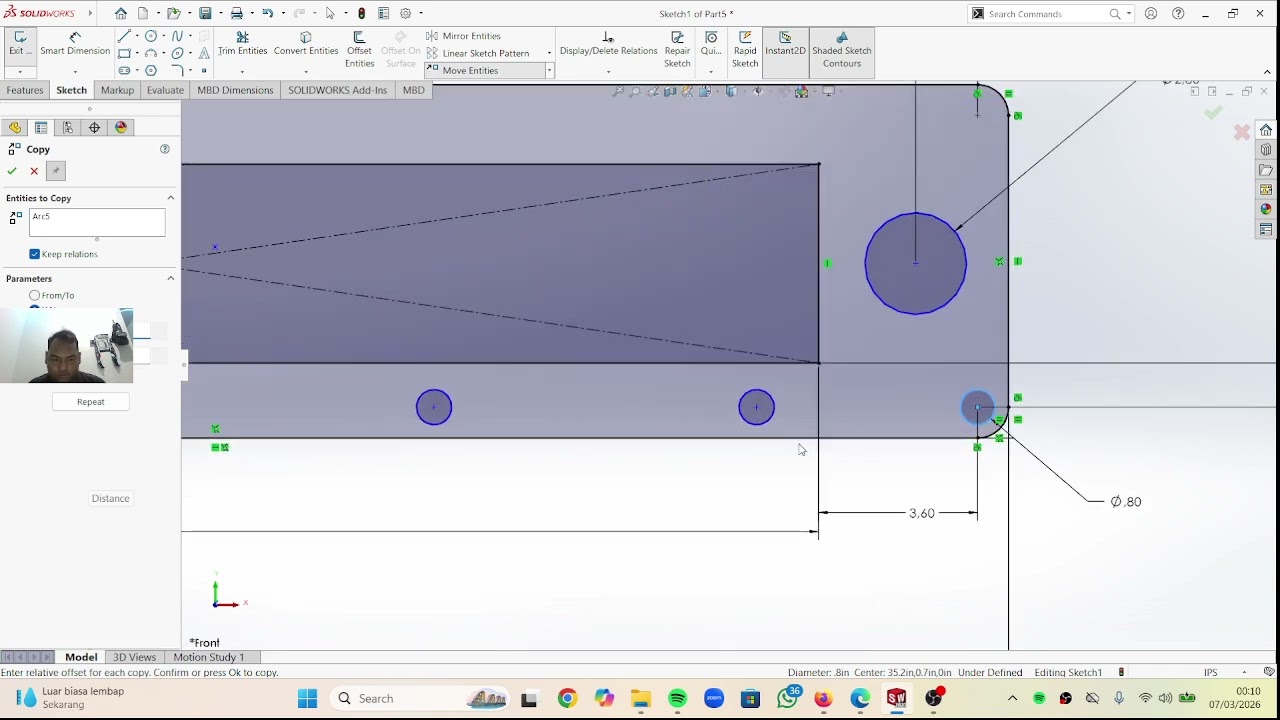Open the Options gear dropdown arrow
The height and width of the screenshot is (720, 1280).
[420, 14]
